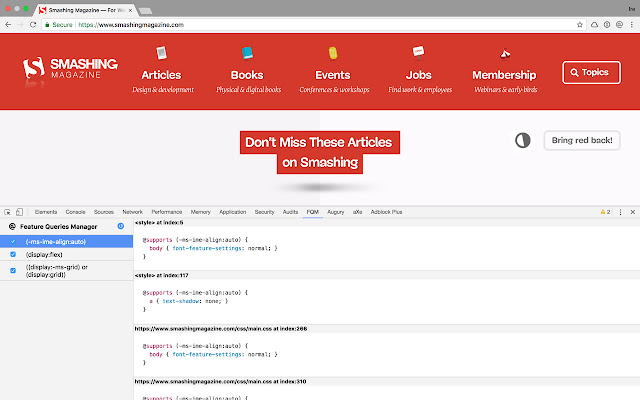Open the Articles navigation link
The height and width of the screenshot is (400, 640).
pos(161,75)
